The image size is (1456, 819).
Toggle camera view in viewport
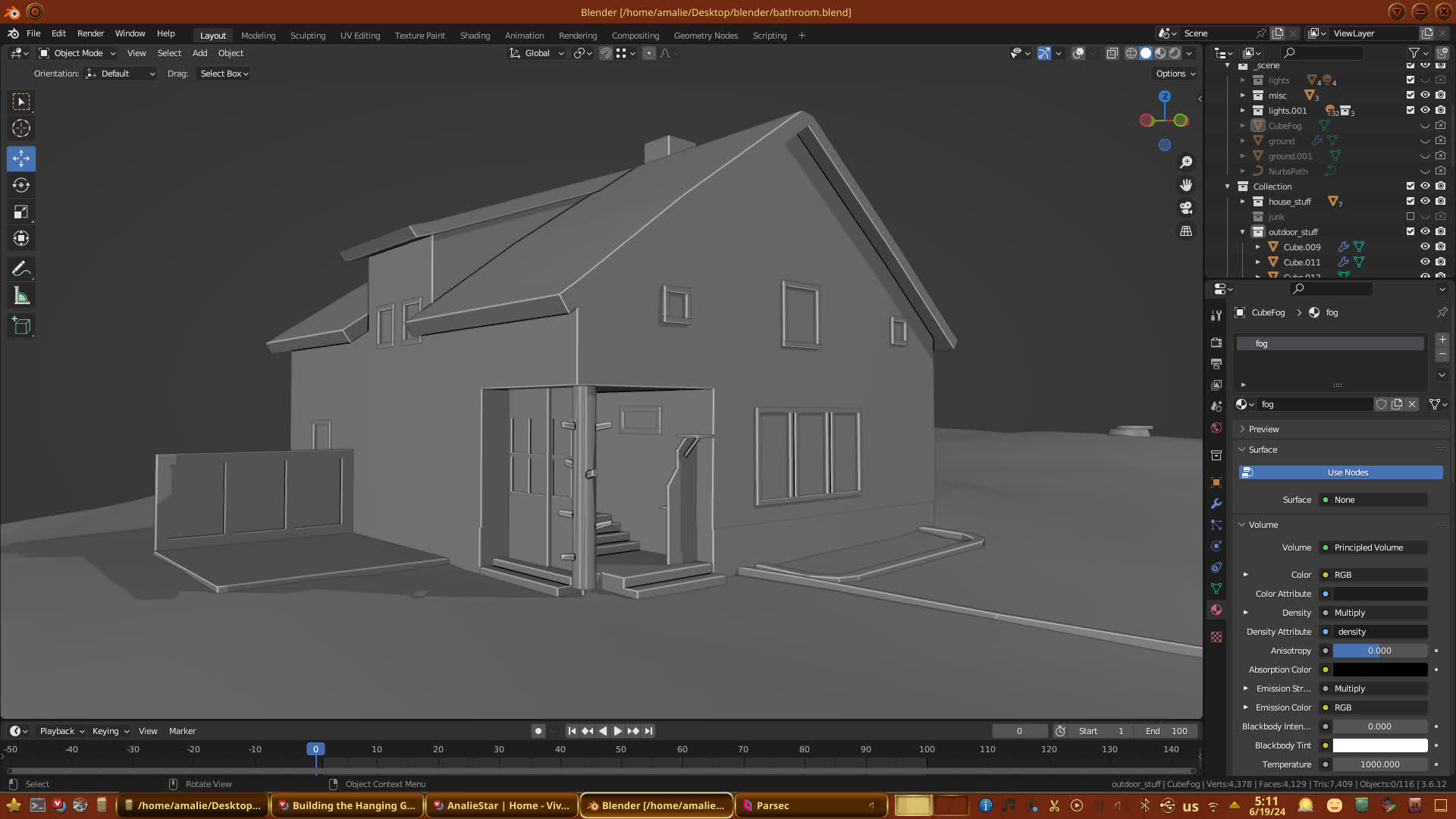click(1186, 208)
